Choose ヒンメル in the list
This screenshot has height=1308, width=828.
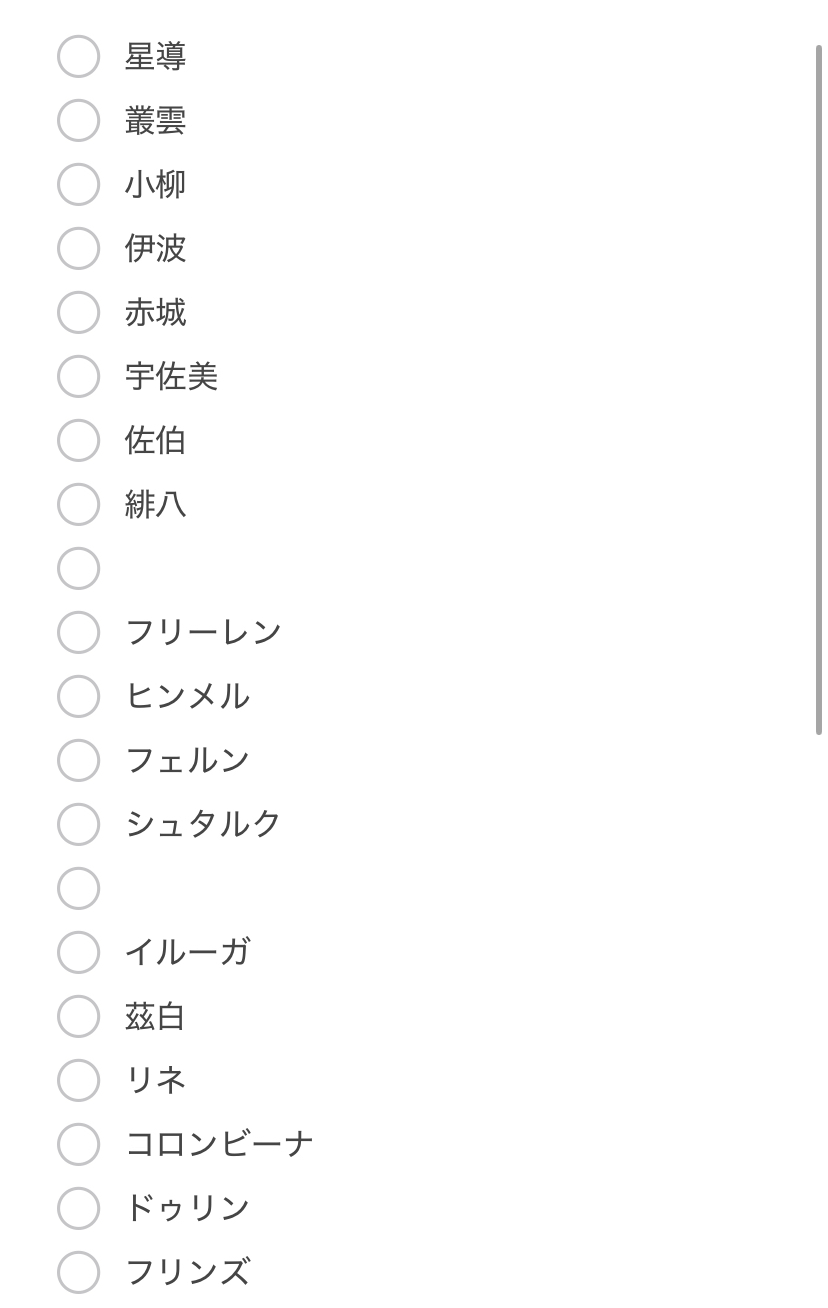[78, 696]
